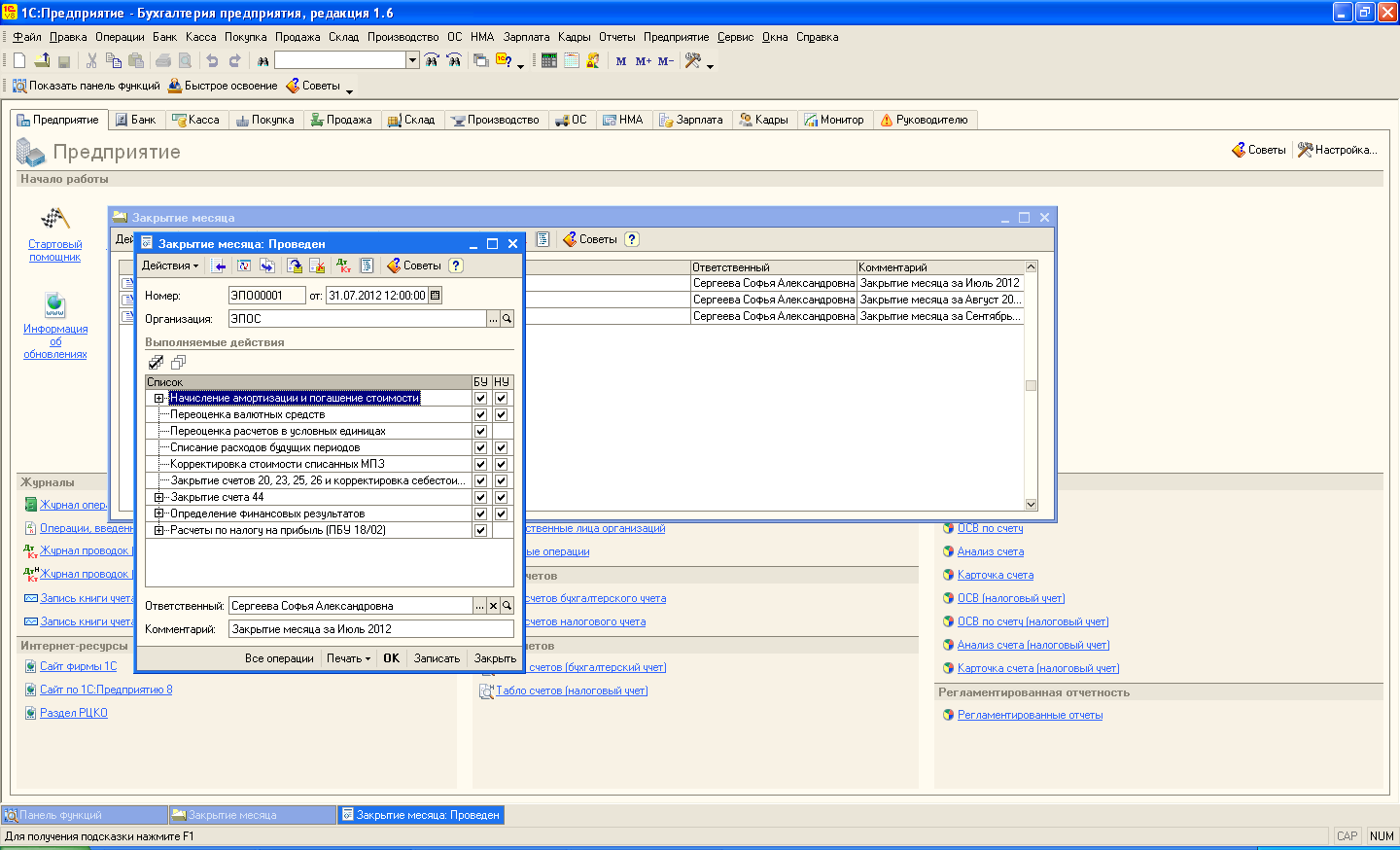Click Check all icon under Выполняемые действия
The height and width of the screenshot is (850, 1400).
[x=156, y=362]
